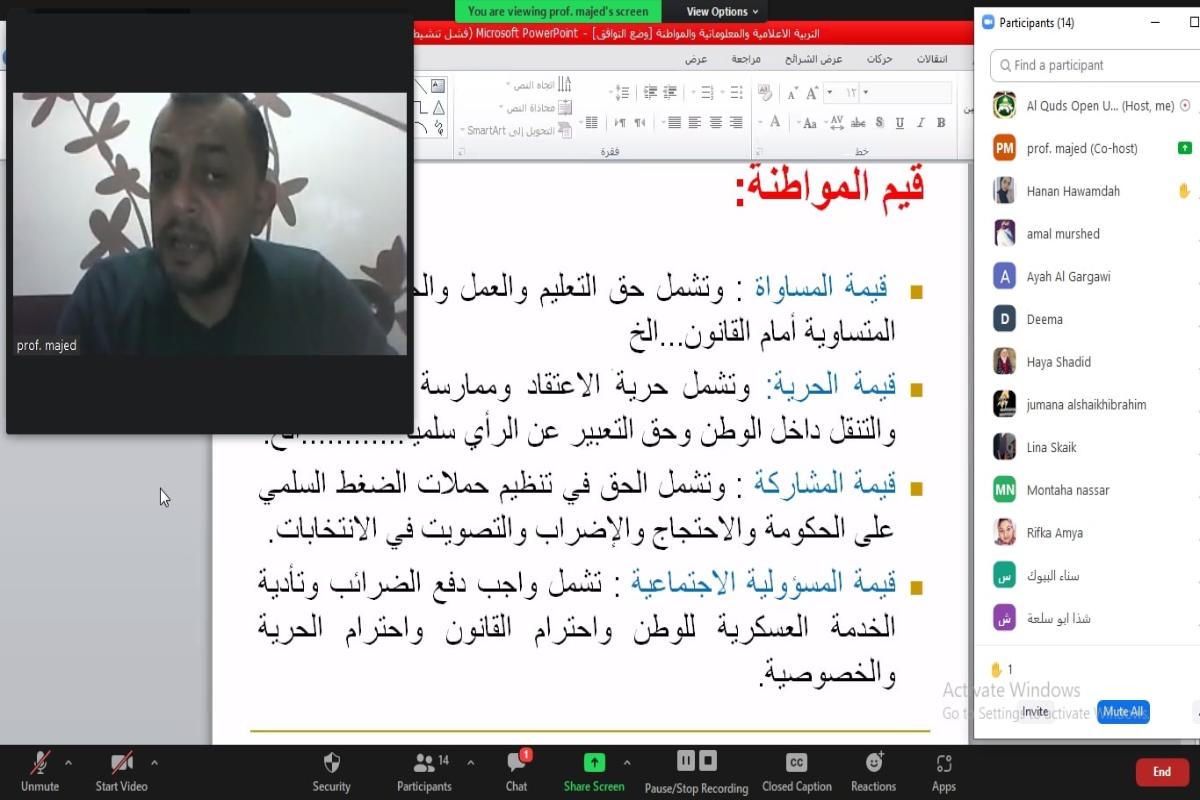The image size is (1200, 800).
Task: Open the font size dropdown
Action: coord(829,93)
